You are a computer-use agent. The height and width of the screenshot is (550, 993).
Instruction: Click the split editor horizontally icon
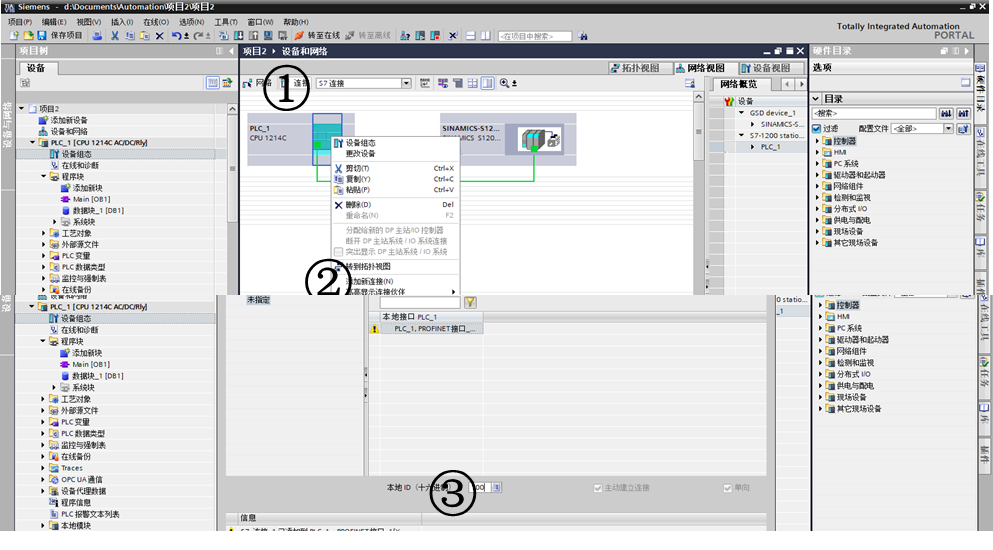pyautogui.click(x=471, y=35)
